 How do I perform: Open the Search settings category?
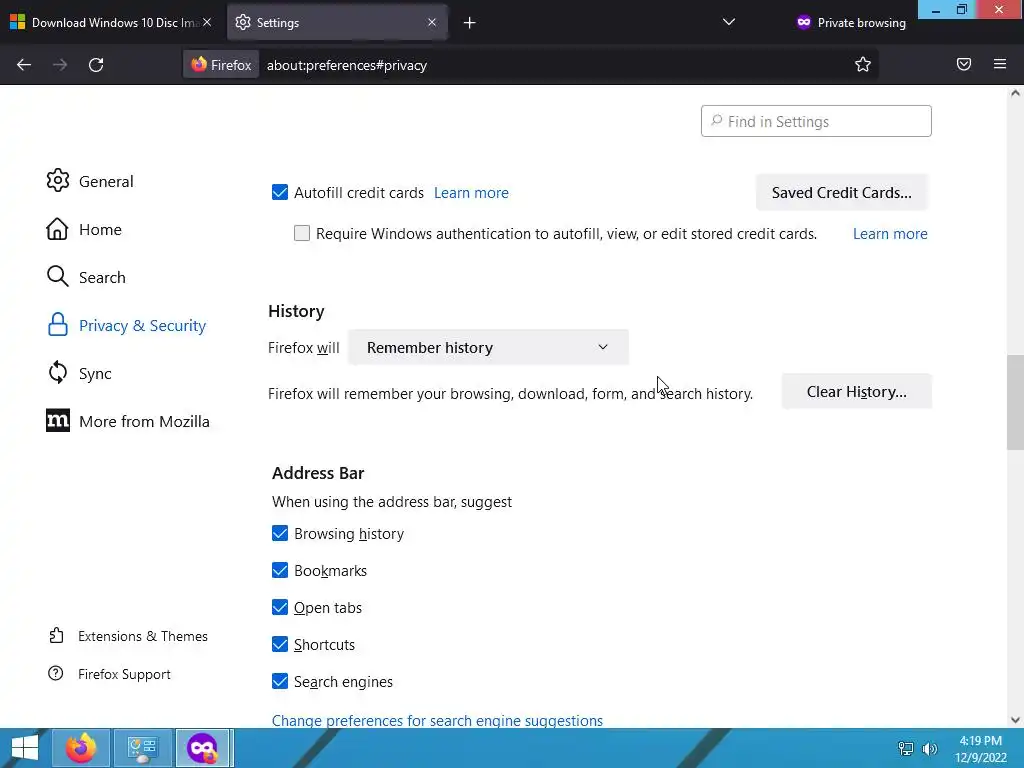[86, 277]
